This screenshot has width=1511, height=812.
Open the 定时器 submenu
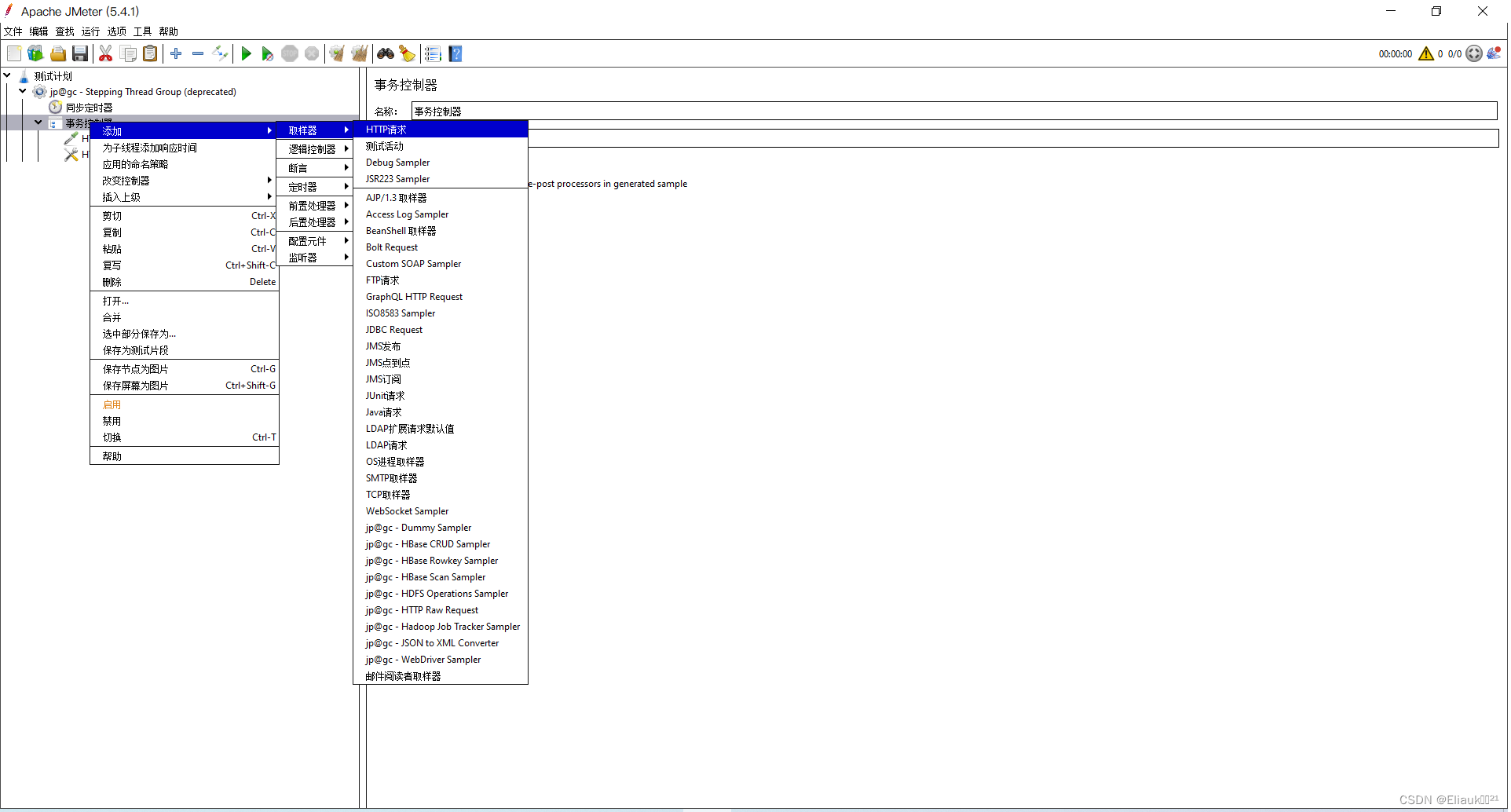click(x=315, y=187)
